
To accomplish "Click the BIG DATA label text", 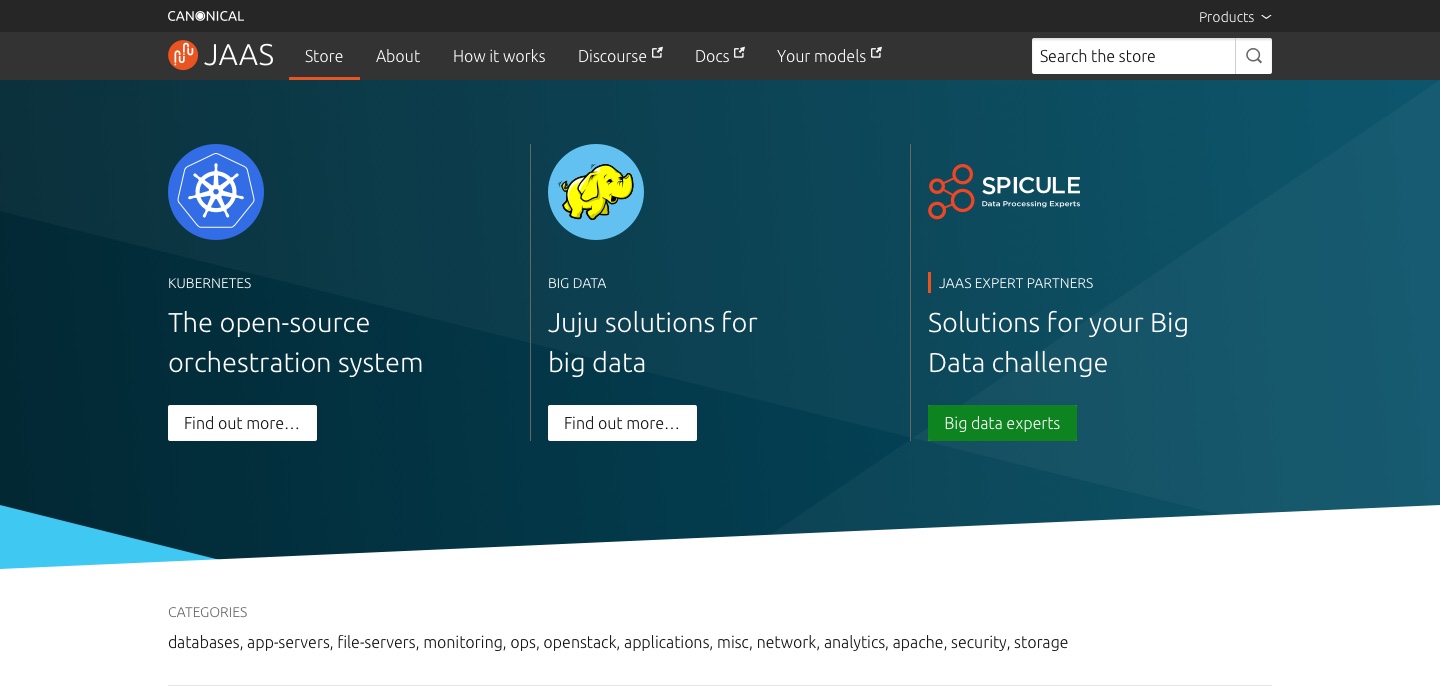I will tap(577, 283).
